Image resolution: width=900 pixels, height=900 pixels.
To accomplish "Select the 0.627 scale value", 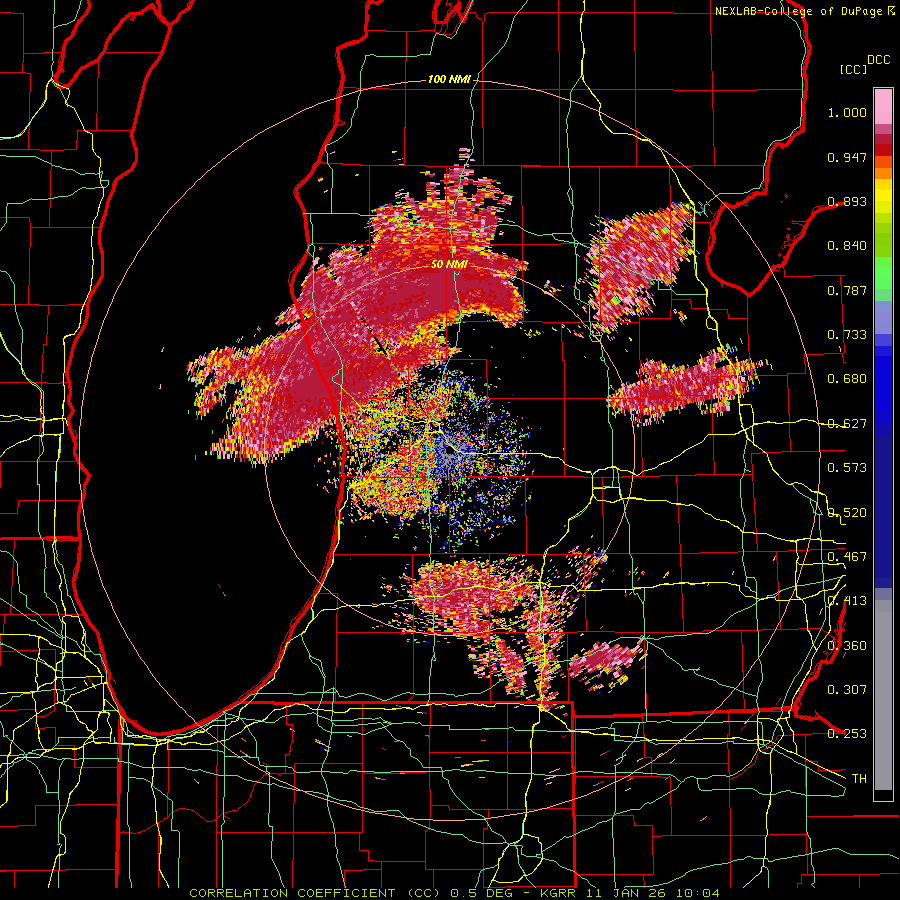I will pyautogui.click(x=847, y=424).
